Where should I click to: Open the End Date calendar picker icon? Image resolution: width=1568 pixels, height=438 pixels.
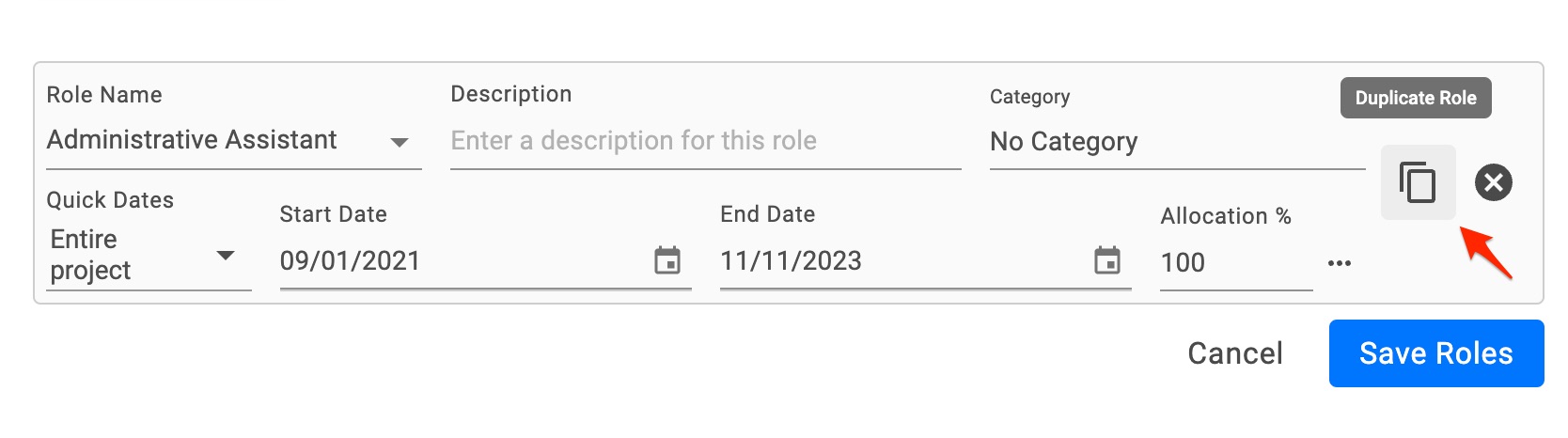tap(1107, 260)
